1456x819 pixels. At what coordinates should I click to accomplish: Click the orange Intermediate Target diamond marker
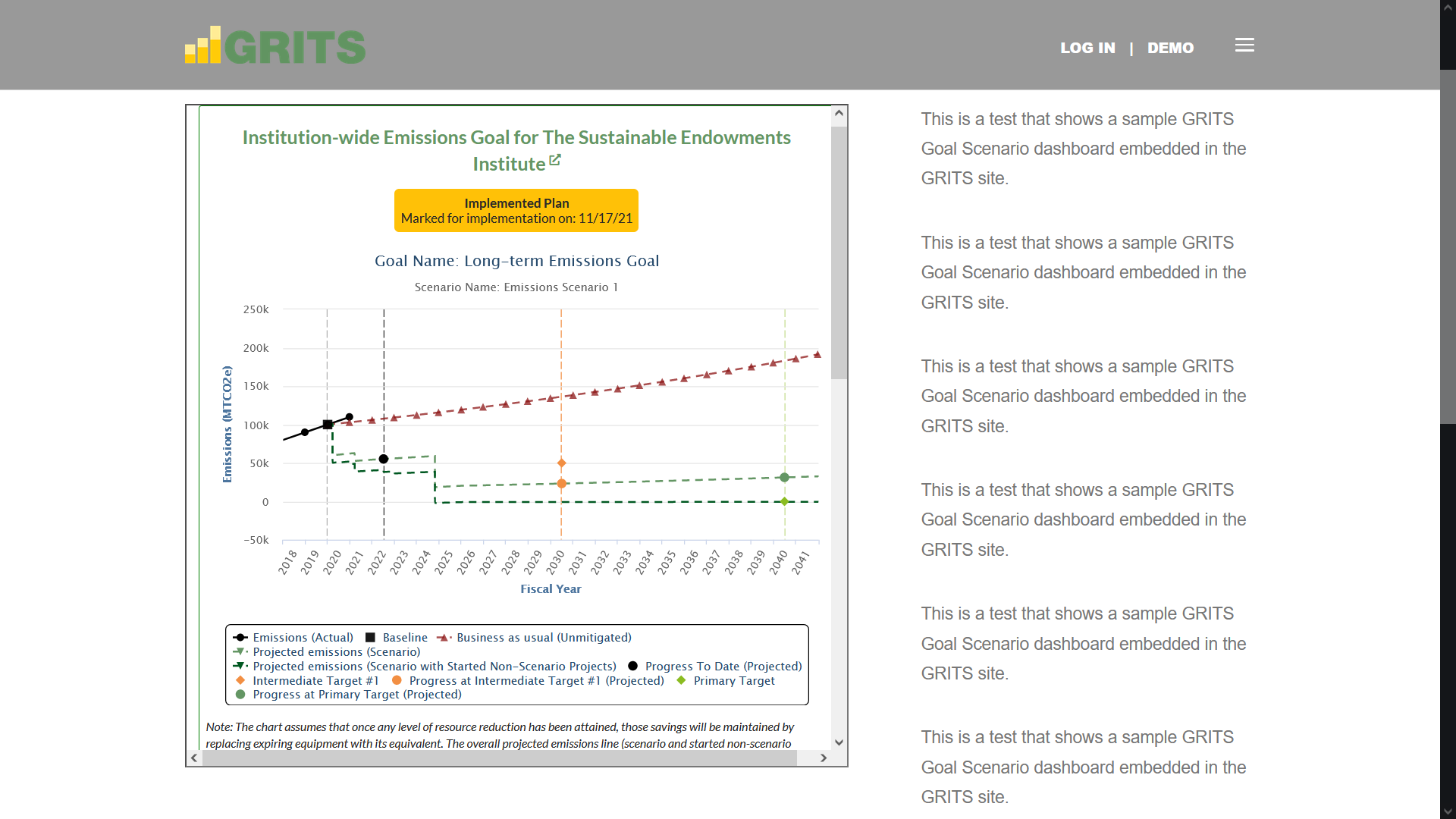coord(562,463)
